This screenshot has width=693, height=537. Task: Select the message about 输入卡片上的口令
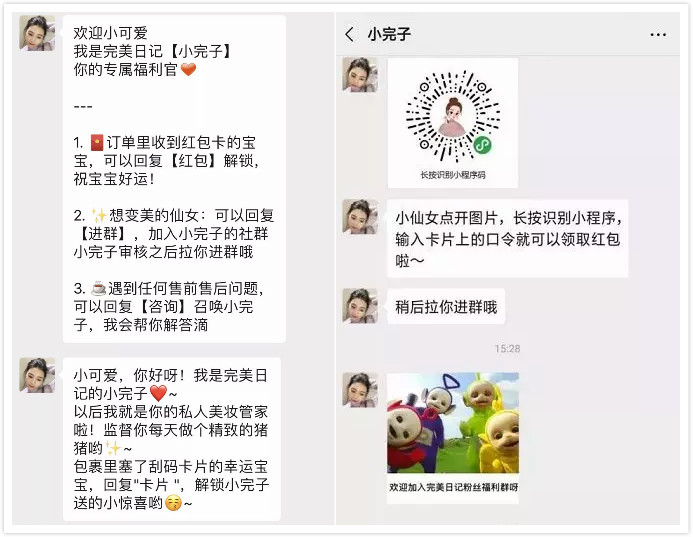507,239
